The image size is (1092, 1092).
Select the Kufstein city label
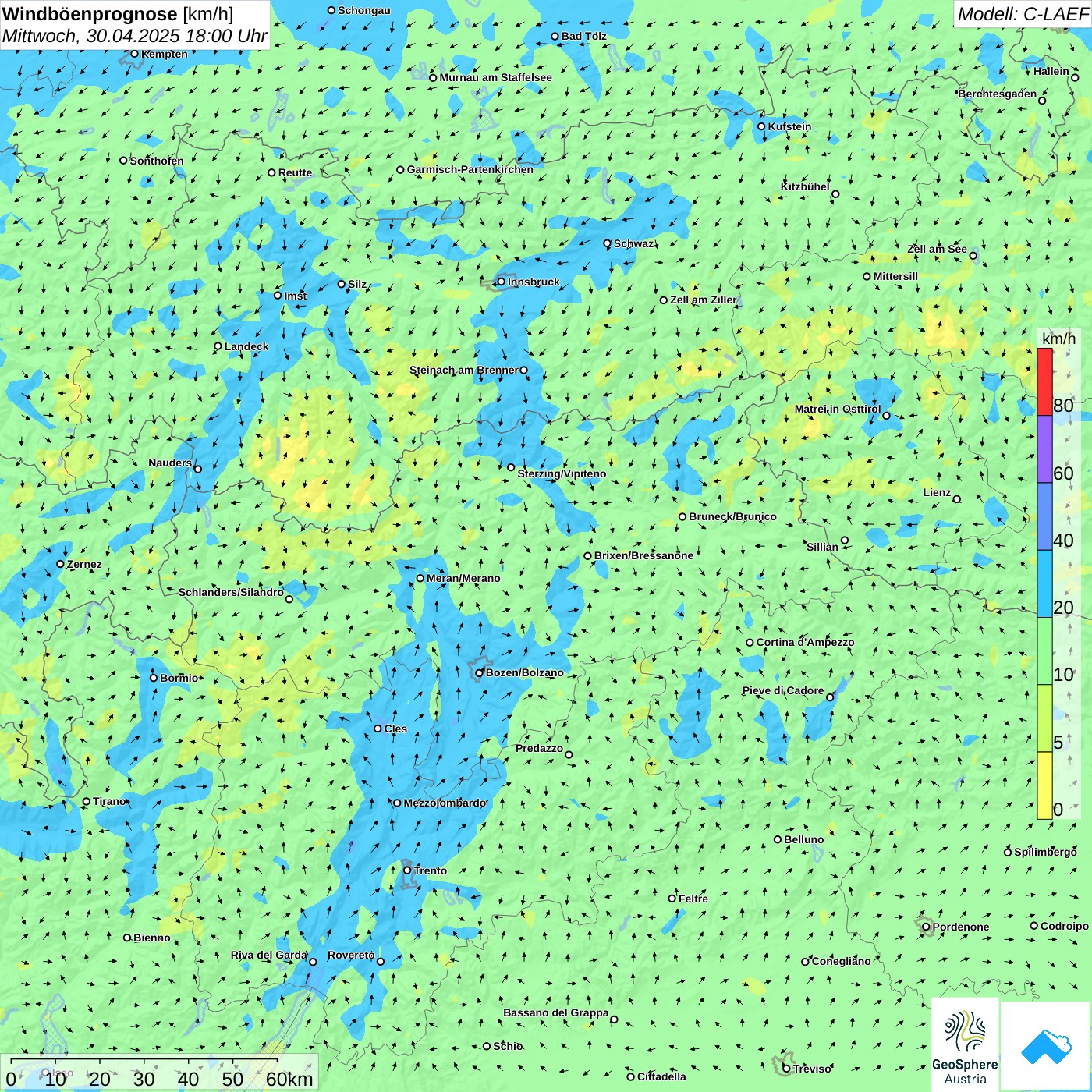[x=789, y=126]
